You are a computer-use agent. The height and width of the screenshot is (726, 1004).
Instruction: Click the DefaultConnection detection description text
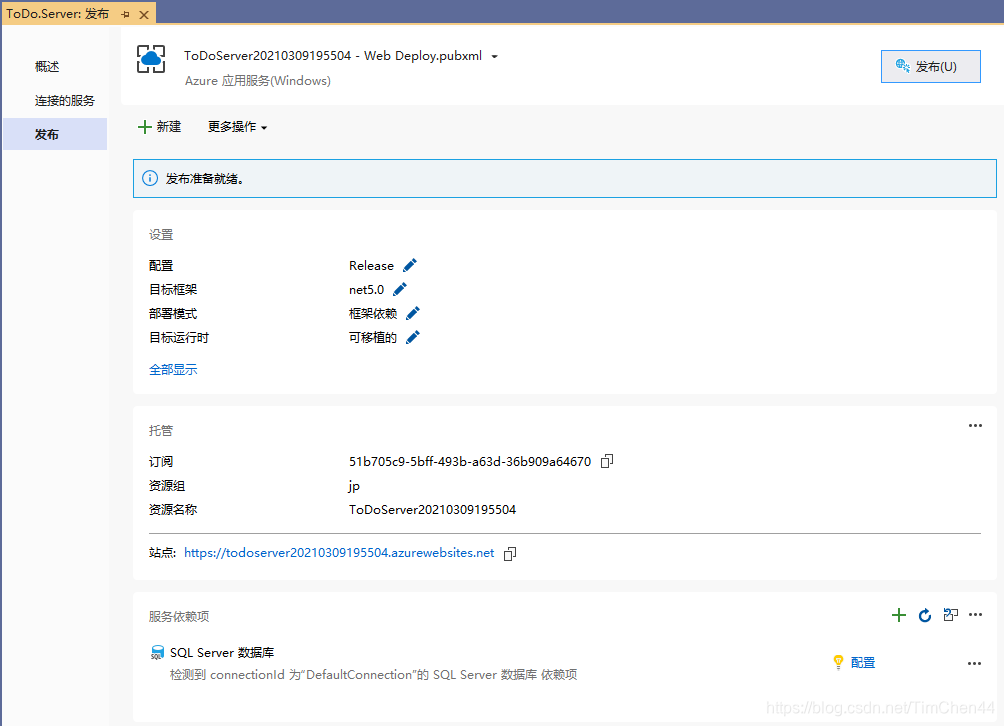(x=373, y=675)
